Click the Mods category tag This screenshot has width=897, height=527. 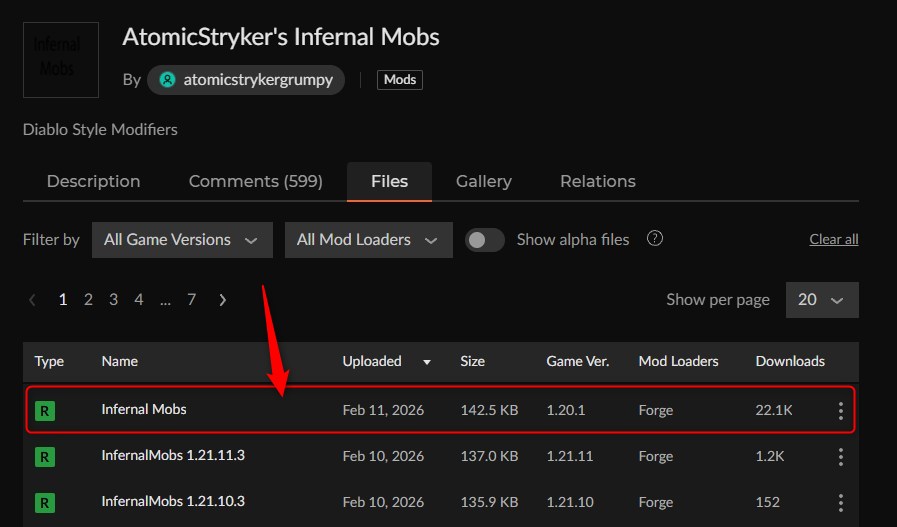(x=400, y=80)
